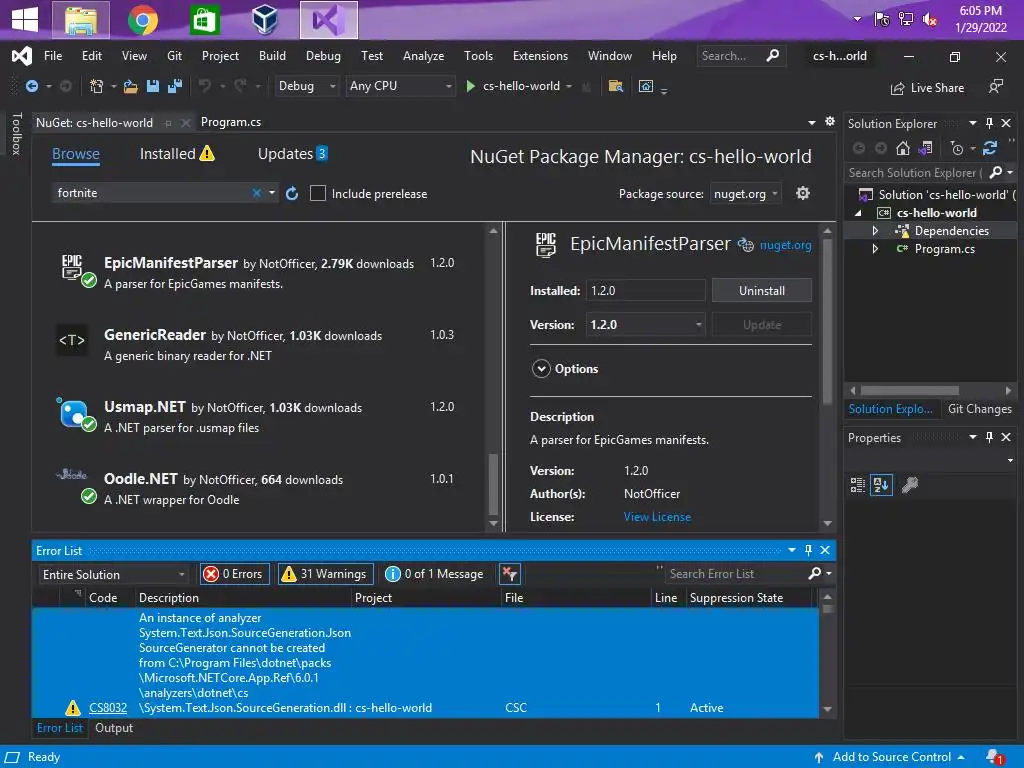Clear the fortnite search text
Viewport: 1024px width, 768px height.
point(257,193)
